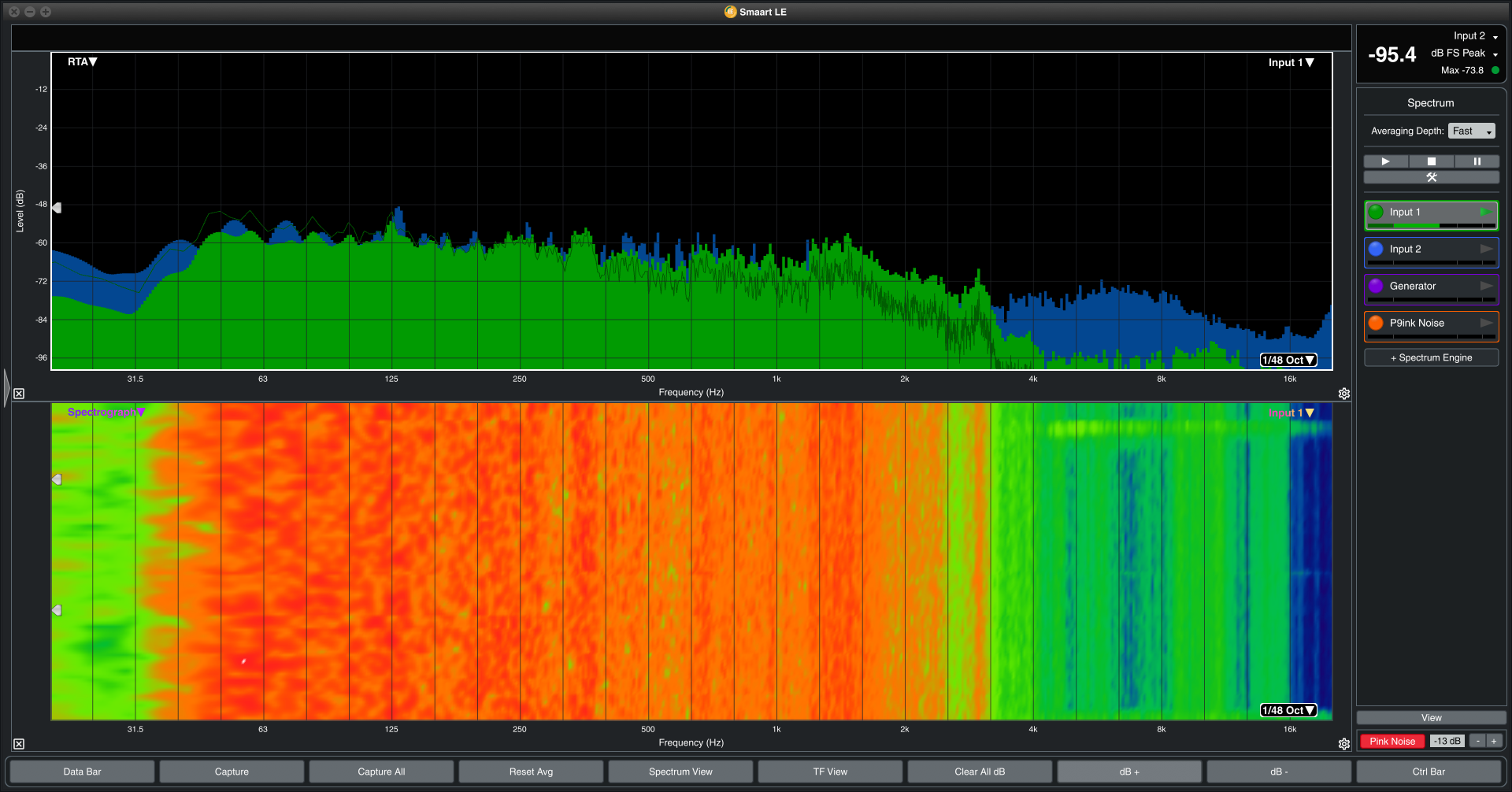This screenshot has height=792, width=1512.
Task: Add a new Spectrum Engine
Action: pos(1431,357)
